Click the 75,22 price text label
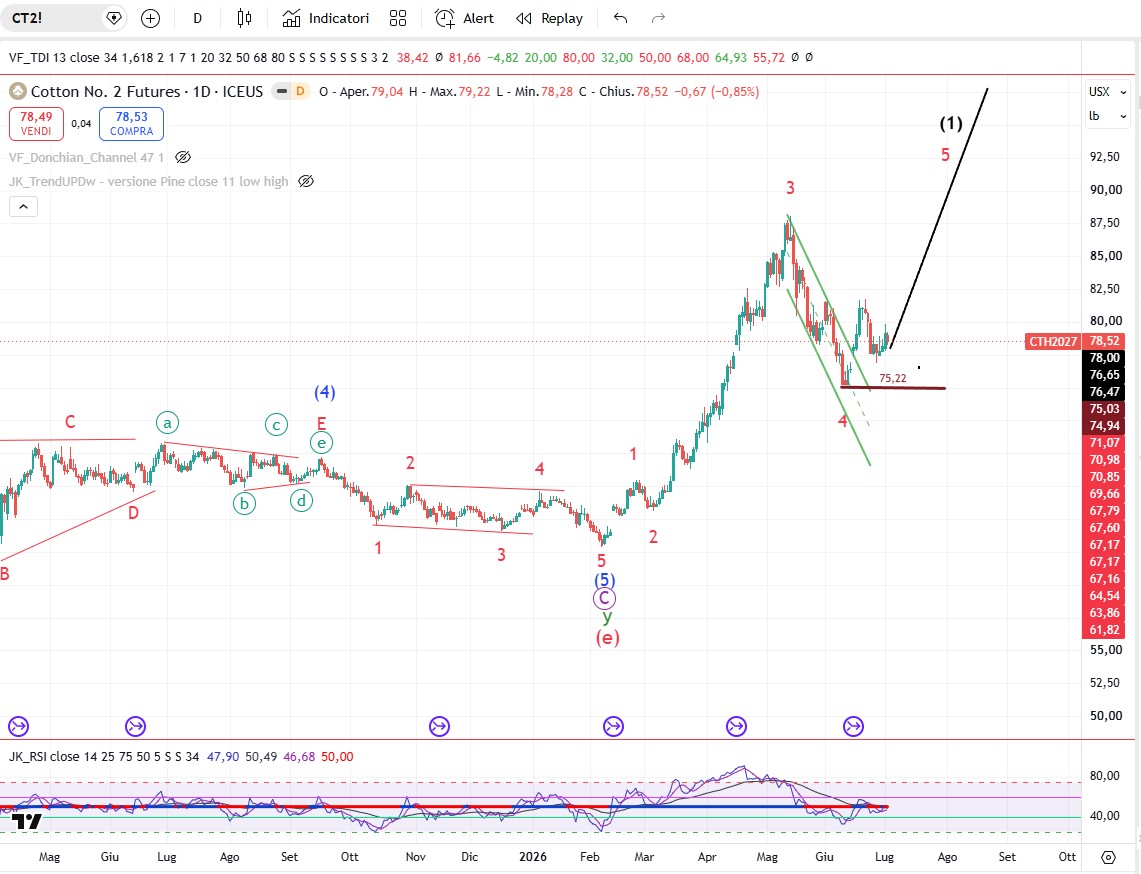The height and width of the screenshot is (874, 1141). [x=893, y=378]
